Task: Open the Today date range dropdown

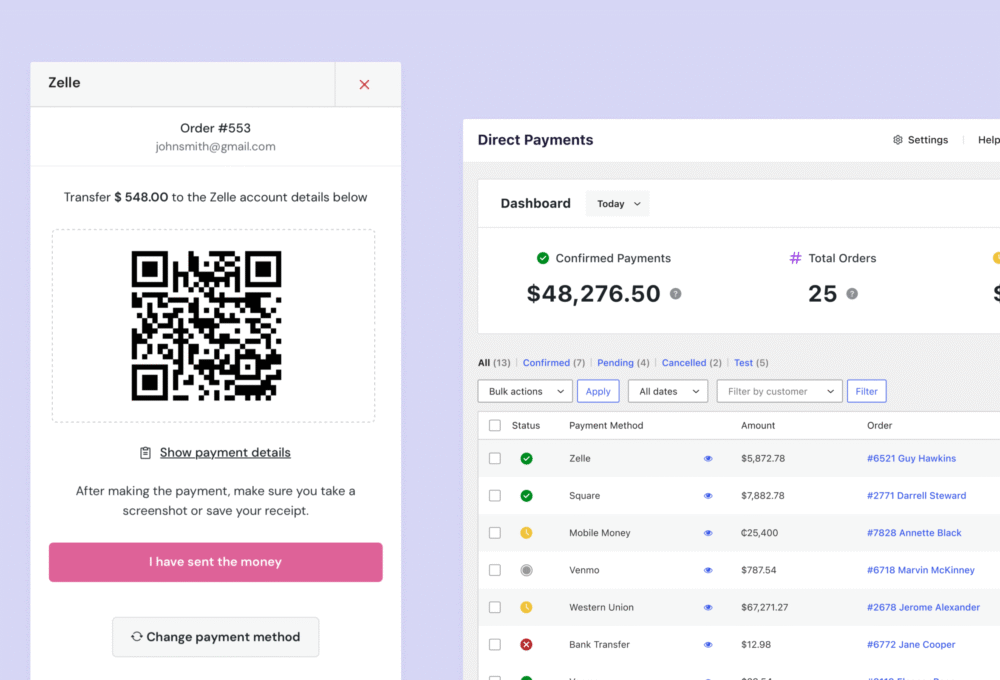Action: click(617, 204)
